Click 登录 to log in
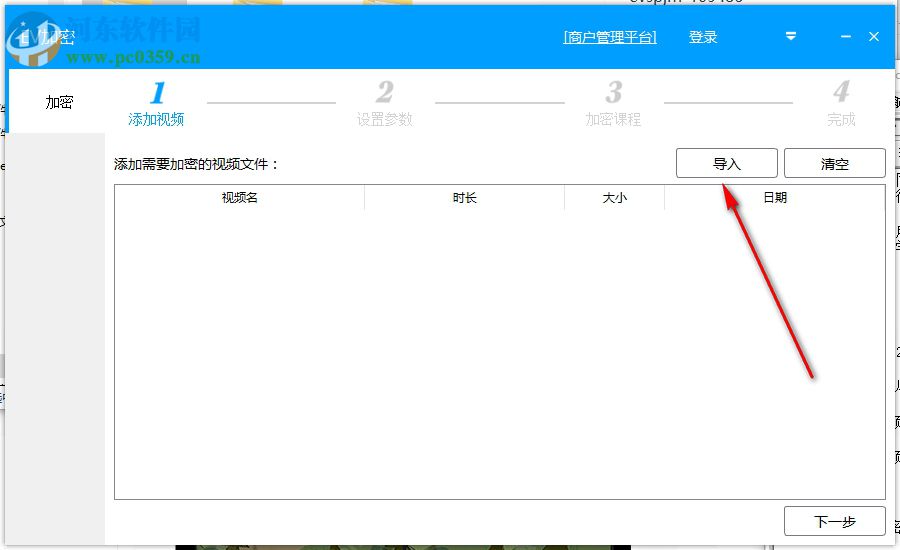This screenshot has width=900, height=550. tap(703, 37)
